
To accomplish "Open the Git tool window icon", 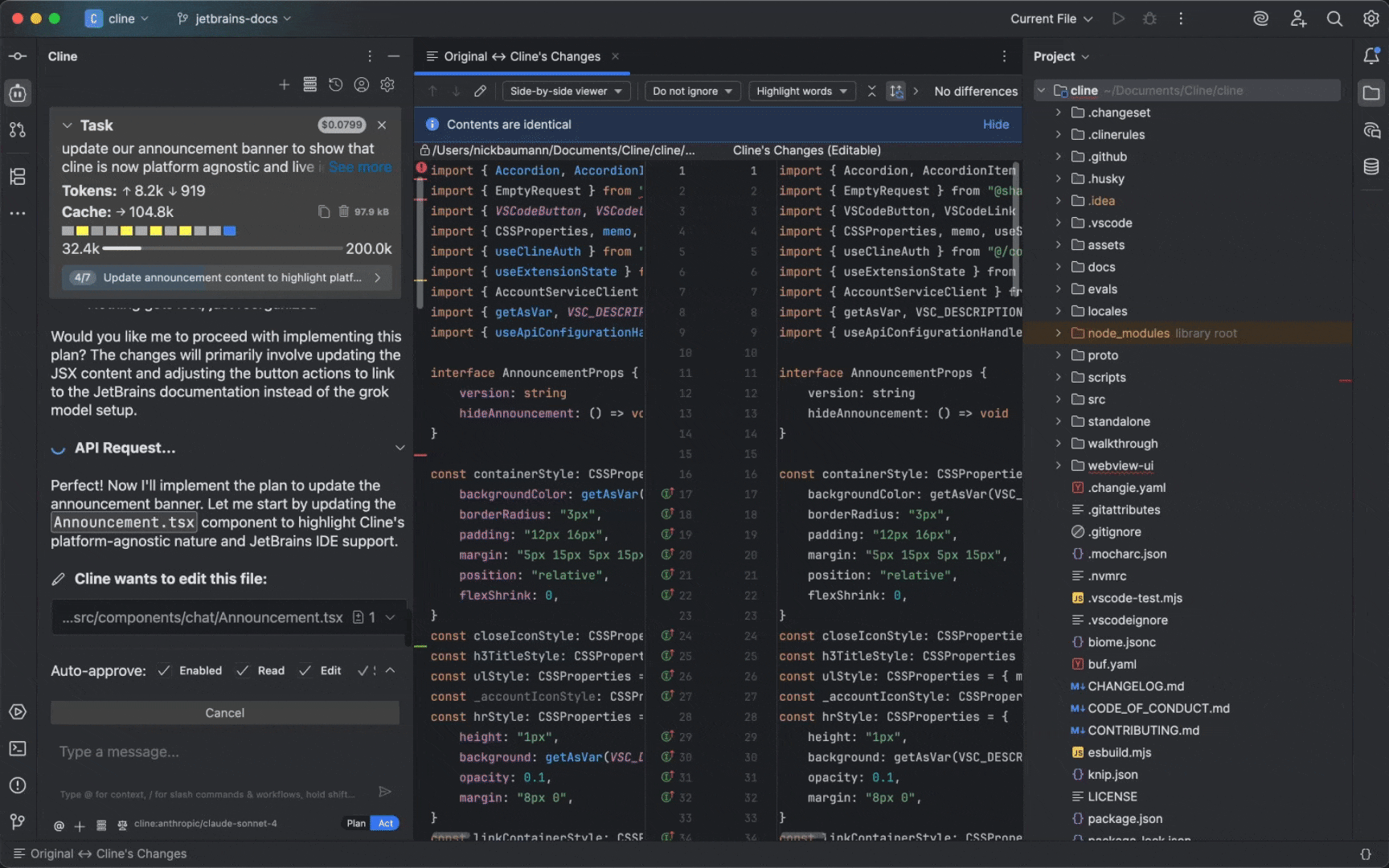I will pyautogui.click(x=18, y=821).
